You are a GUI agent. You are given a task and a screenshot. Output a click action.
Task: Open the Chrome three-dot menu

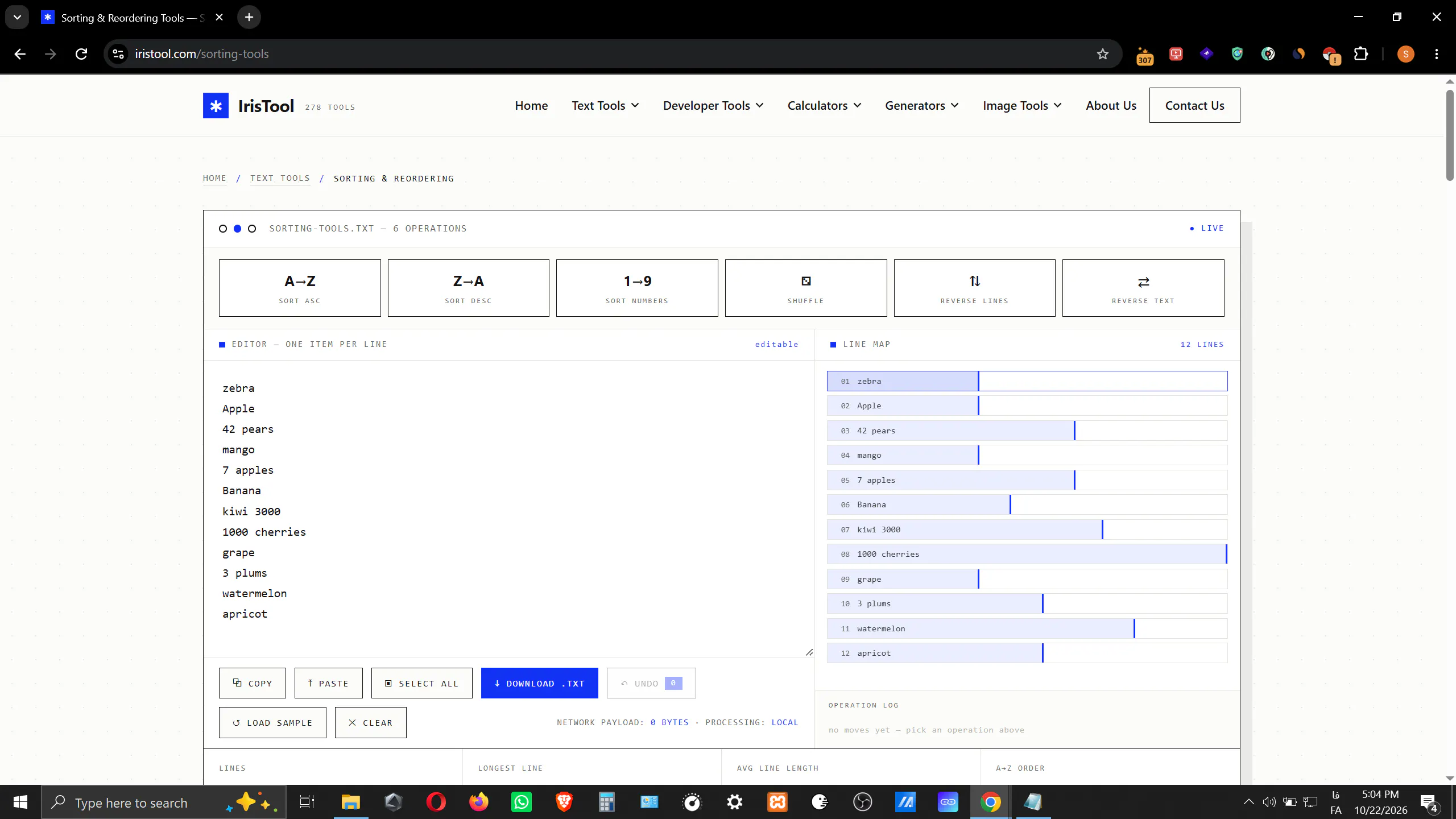click(x=1437, y=54)
